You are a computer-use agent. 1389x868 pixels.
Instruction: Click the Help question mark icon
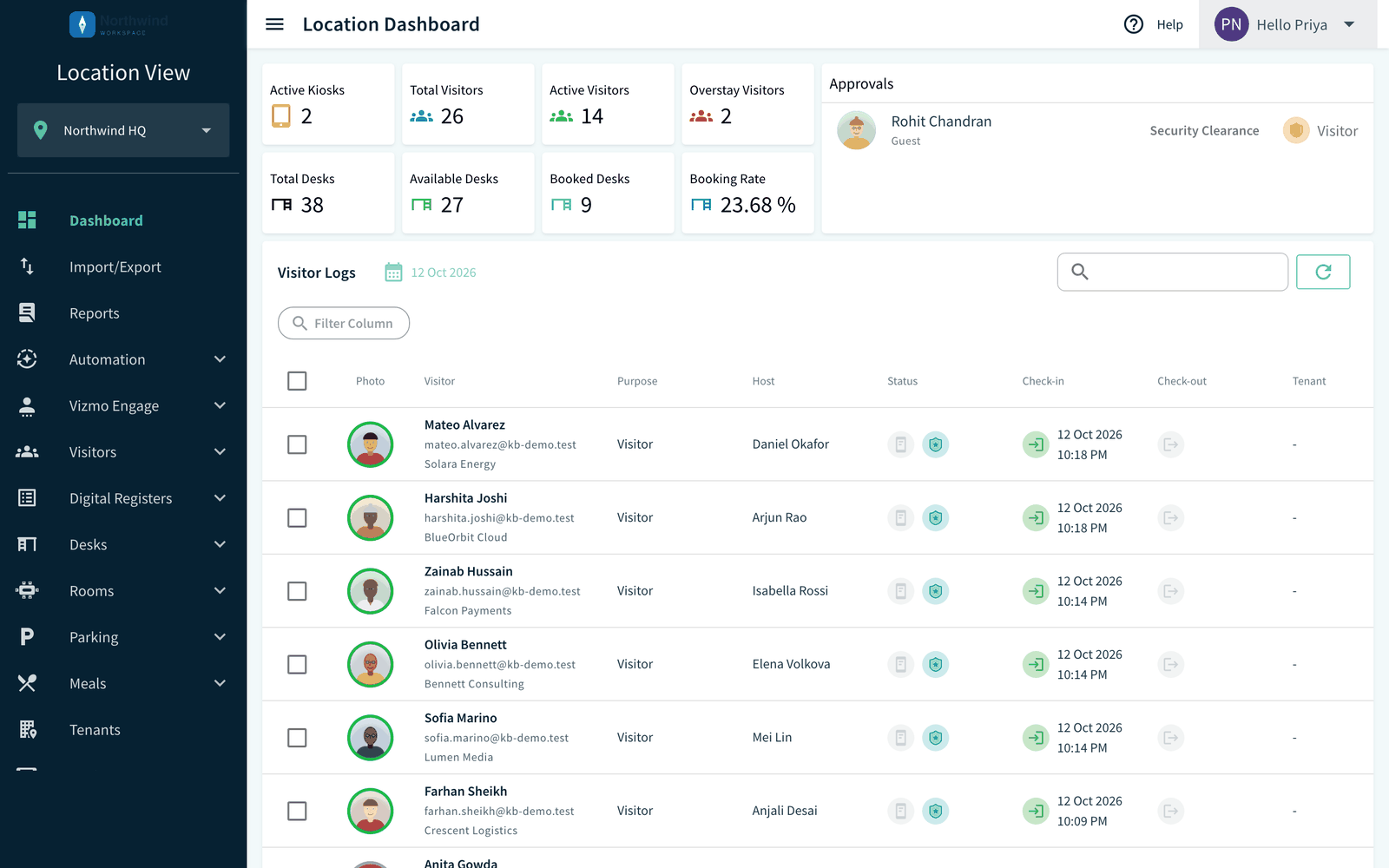point(1134,24)
